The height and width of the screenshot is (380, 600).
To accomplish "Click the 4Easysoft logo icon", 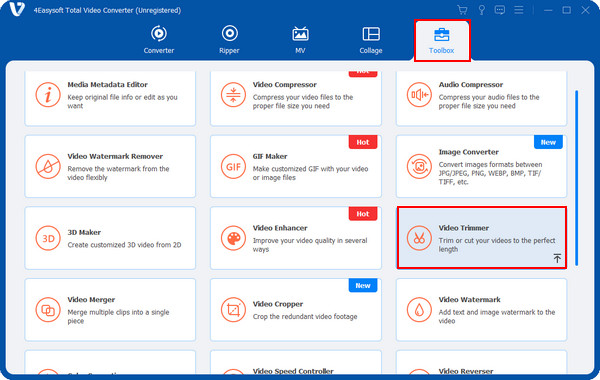I will 17,10.
